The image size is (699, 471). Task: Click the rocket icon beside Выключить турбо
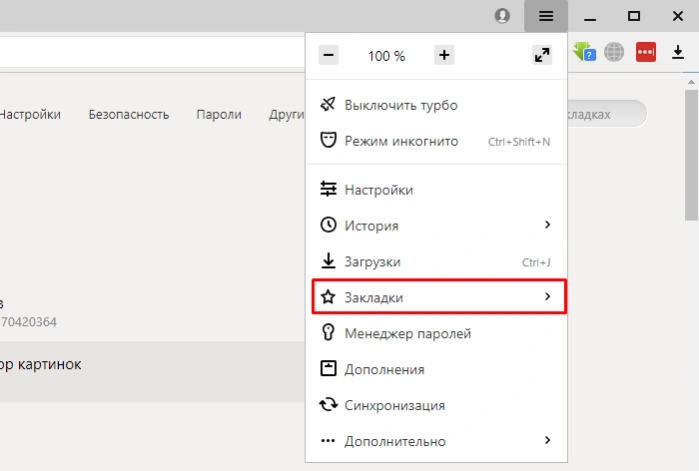(x=328, y=105)
